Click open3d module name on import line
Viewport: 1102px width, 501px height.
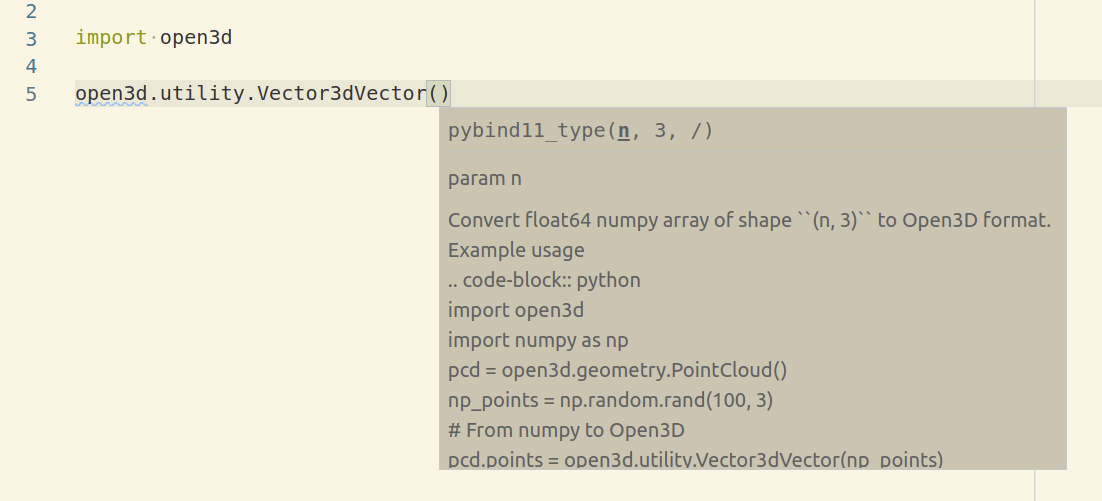click(x=196, y=37)
